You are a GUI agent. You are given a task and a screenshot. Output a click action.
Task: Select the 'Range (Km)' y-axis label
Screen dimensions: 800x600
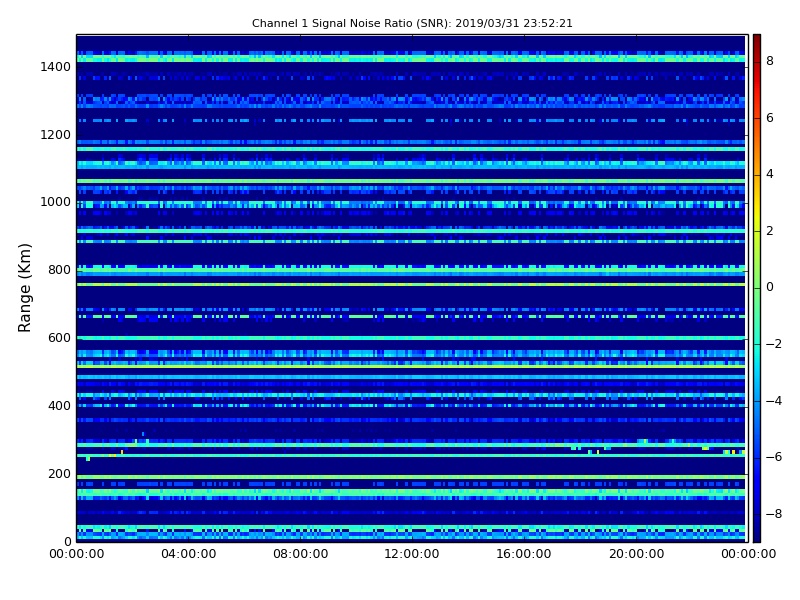[24, 288]
